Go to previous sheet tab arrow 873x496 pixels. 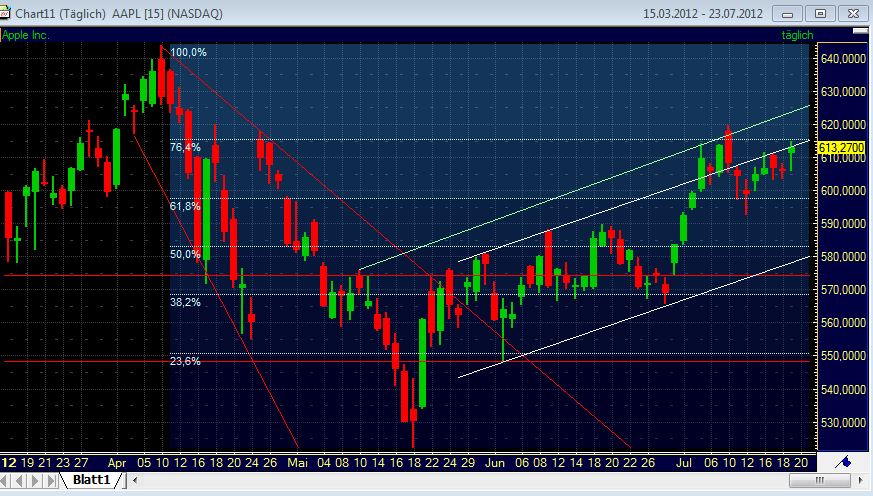[x=20, y=480]
